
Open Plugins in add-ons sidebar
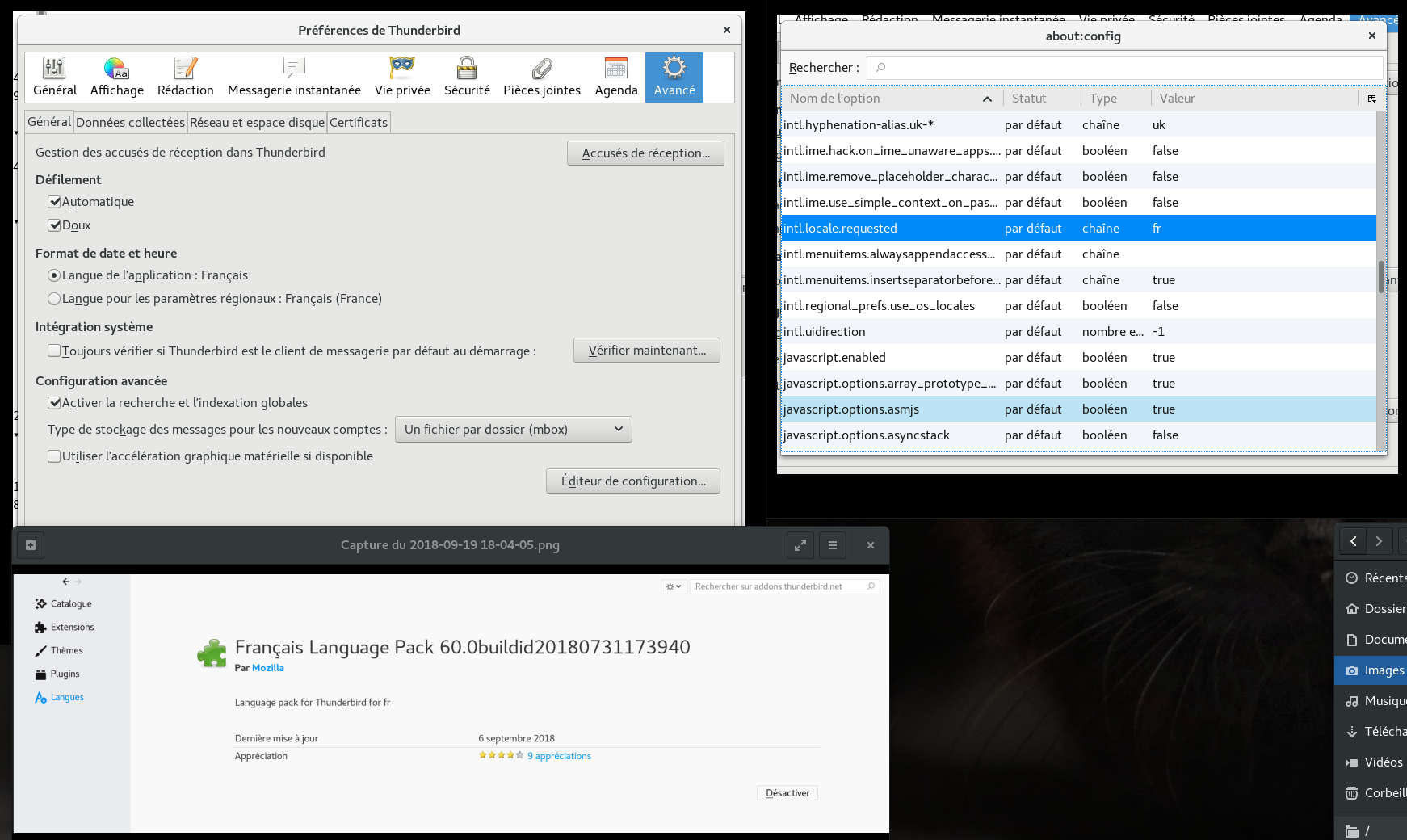pos(57,674)
